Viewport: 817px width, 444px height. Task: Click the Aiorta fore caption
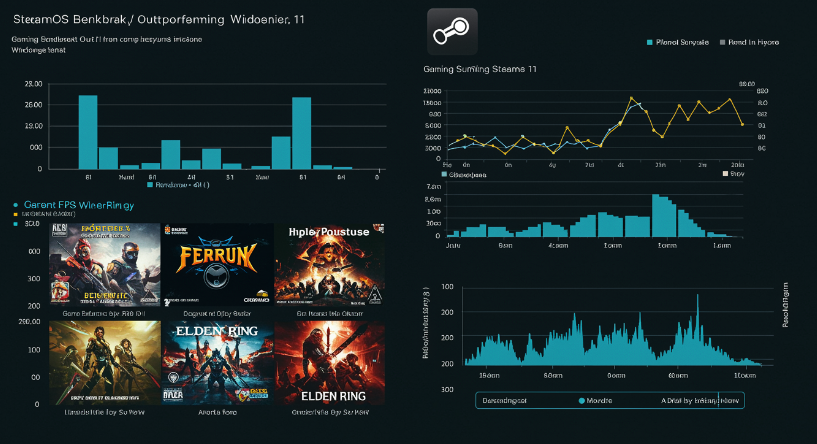coord(217,412)
